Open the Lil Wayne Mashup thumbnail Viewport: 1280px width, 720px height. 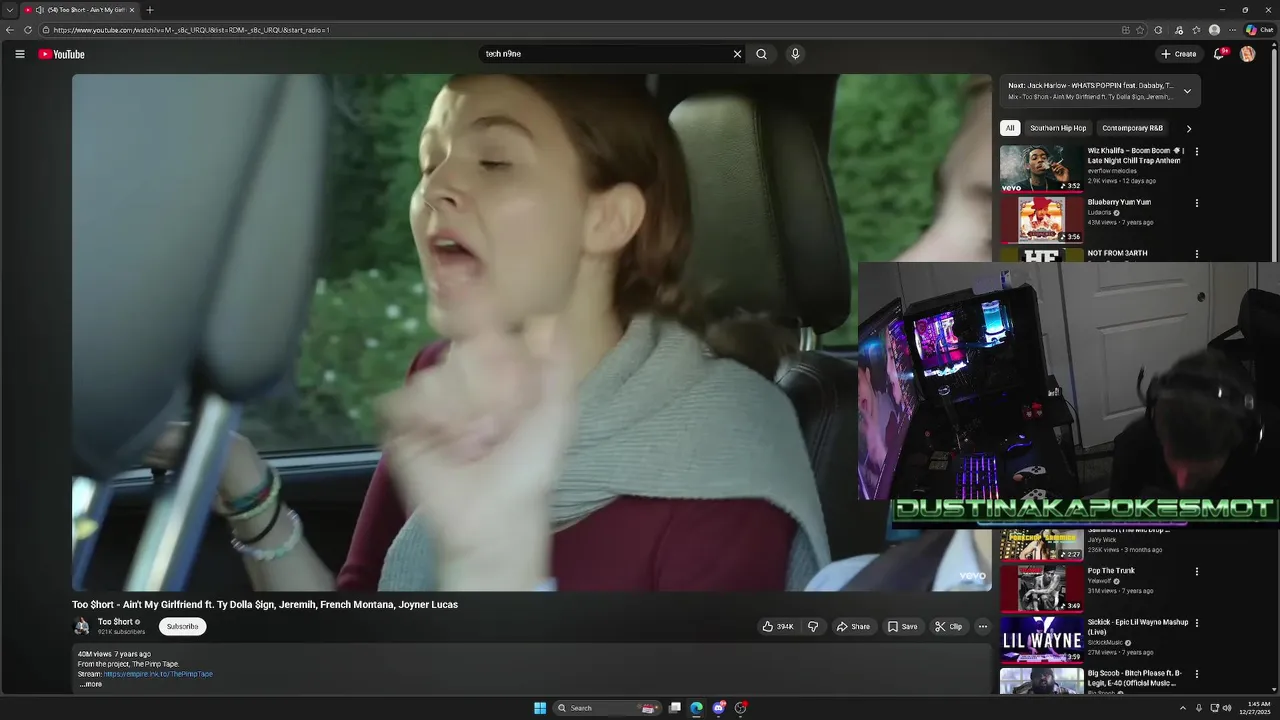coord(1042,639)
